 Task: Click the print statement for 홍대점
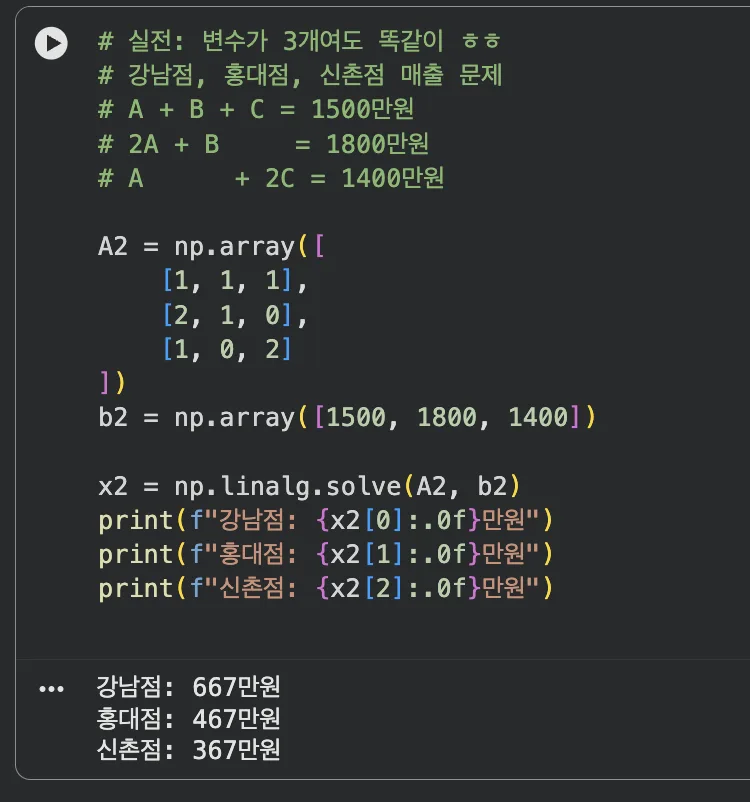coord(326,554)
